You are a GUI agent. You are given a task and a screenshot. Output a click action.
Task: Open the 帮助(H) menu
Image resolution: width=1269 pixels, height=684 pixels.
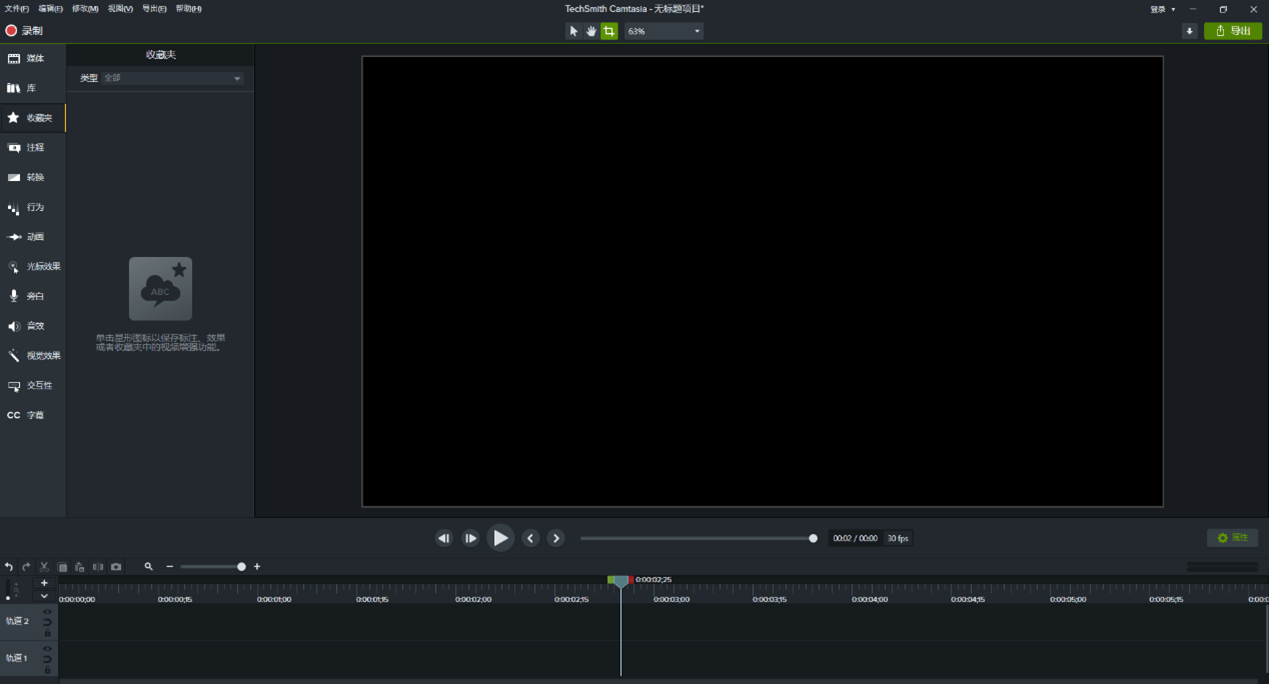189,9
